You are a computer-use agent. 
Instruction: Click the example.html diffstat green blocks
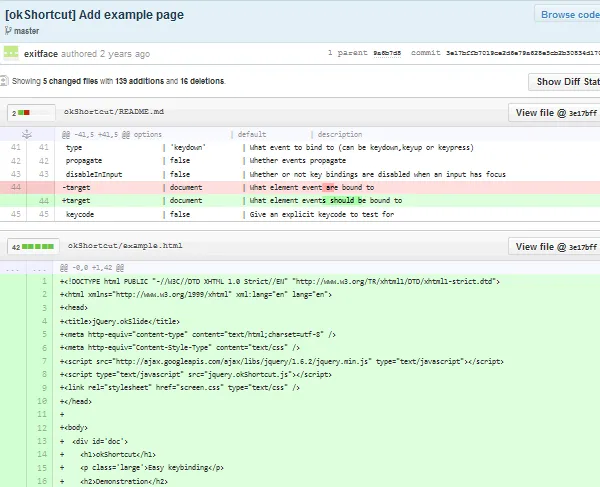click(38, 245)
